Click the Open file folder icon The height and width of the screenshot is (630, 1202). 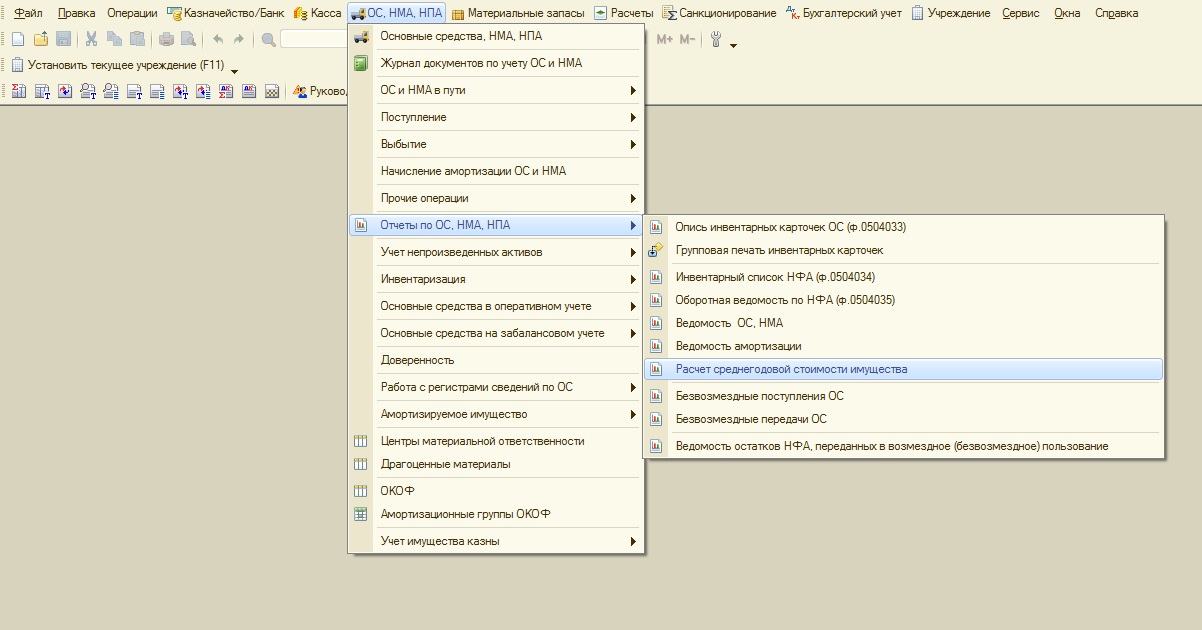coord(41,39)
